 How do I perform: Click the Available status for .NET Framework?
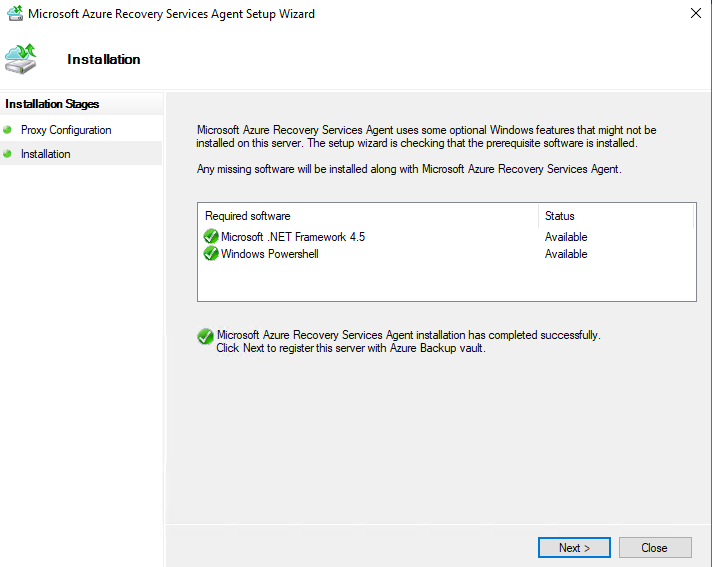[566, 237]
